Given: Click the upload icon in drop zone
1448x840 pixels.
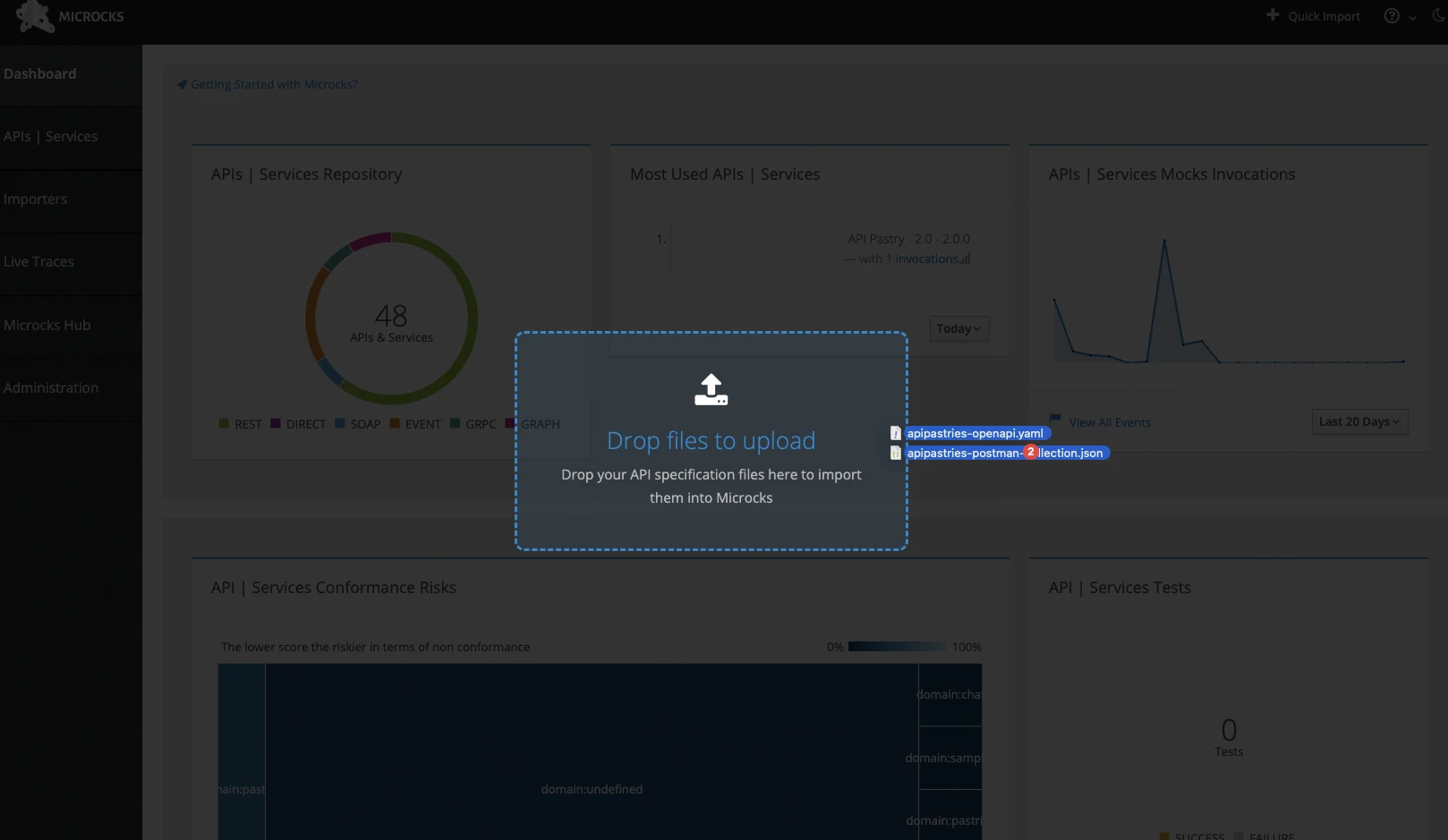Looking at the screenshot, I should tap(711, 390).
